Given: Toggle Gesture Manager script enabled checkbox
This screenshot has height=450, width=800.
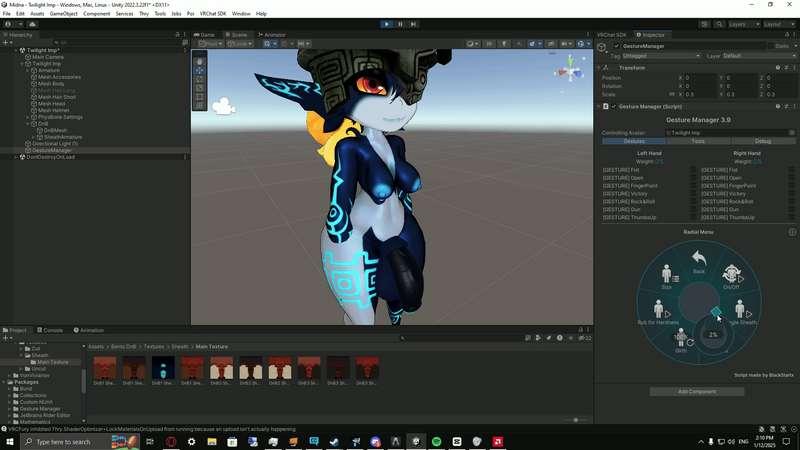Looking at the screenshot, I should pyautogui.click(x=614, y=106).
